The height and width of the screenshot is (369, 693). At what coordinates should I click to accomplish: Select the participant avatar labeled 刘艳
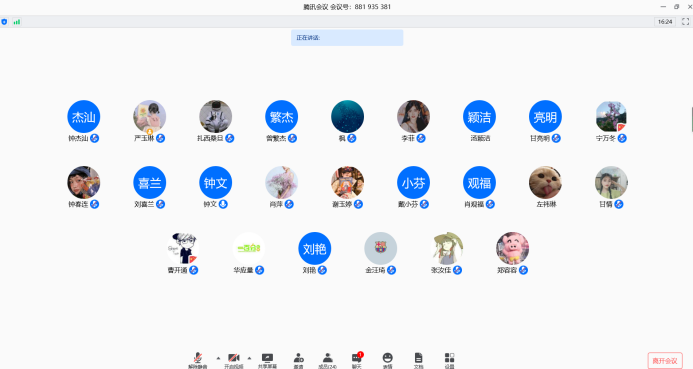314,248
